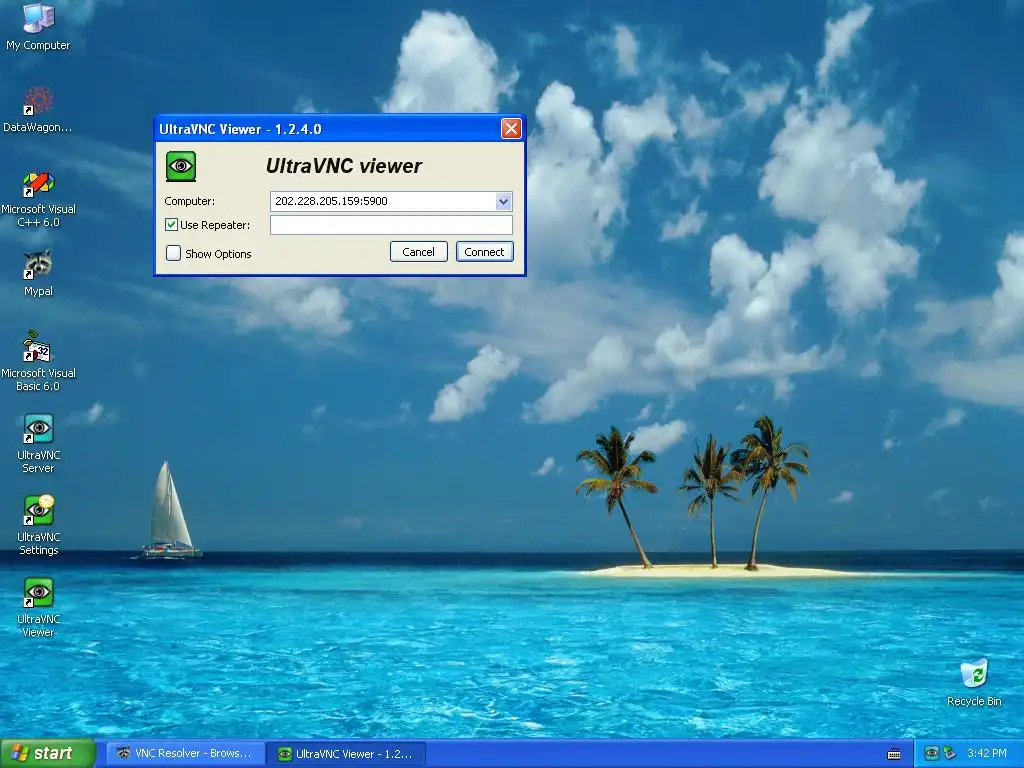The image size is (1024, 768).
Task: Select the UltraVNC Settings desktop icon
Action: click(x=39, y=525)
